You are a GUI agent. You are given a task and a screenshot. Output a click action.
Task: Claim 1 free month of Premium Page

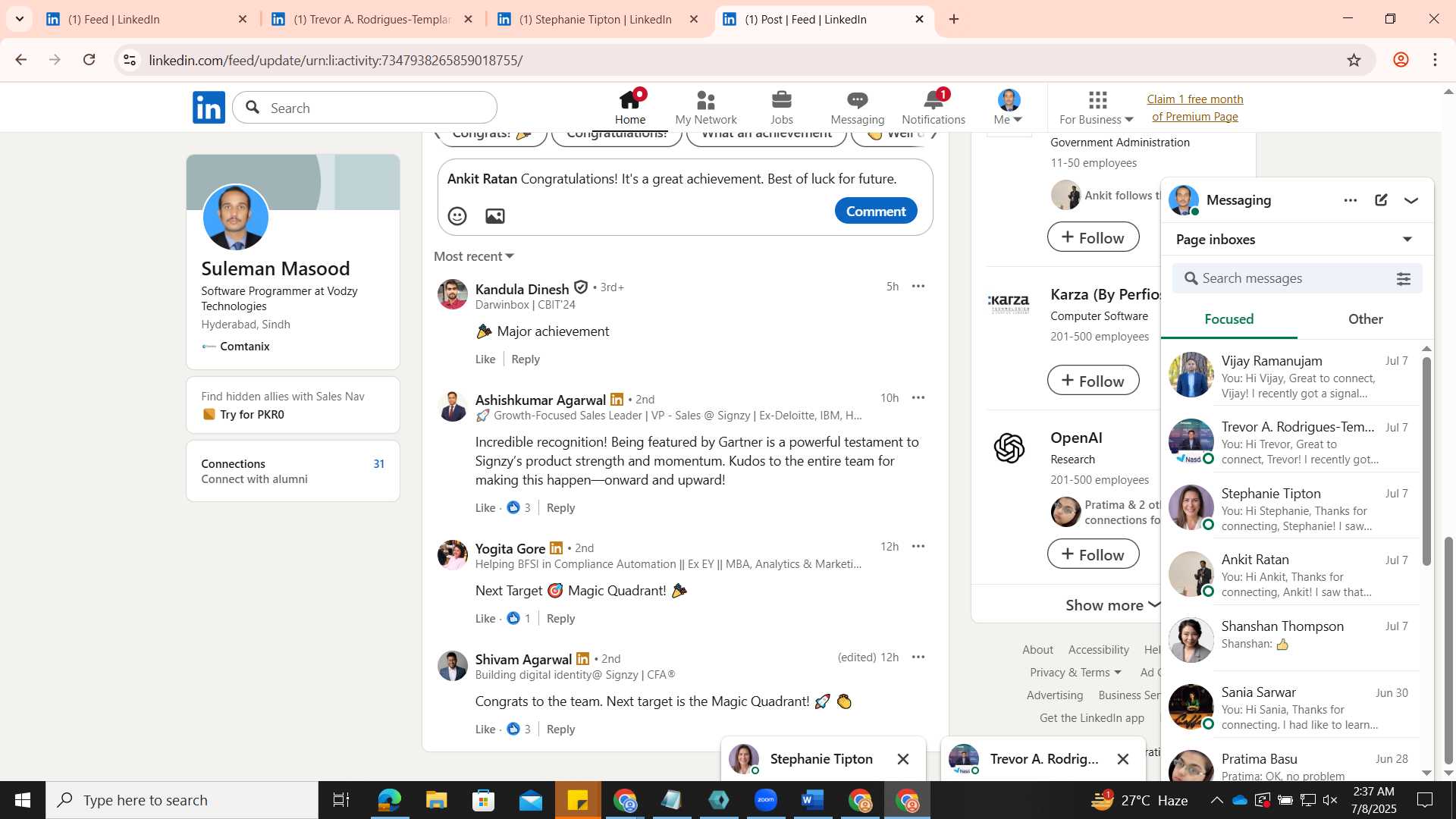coord(1194,108)
